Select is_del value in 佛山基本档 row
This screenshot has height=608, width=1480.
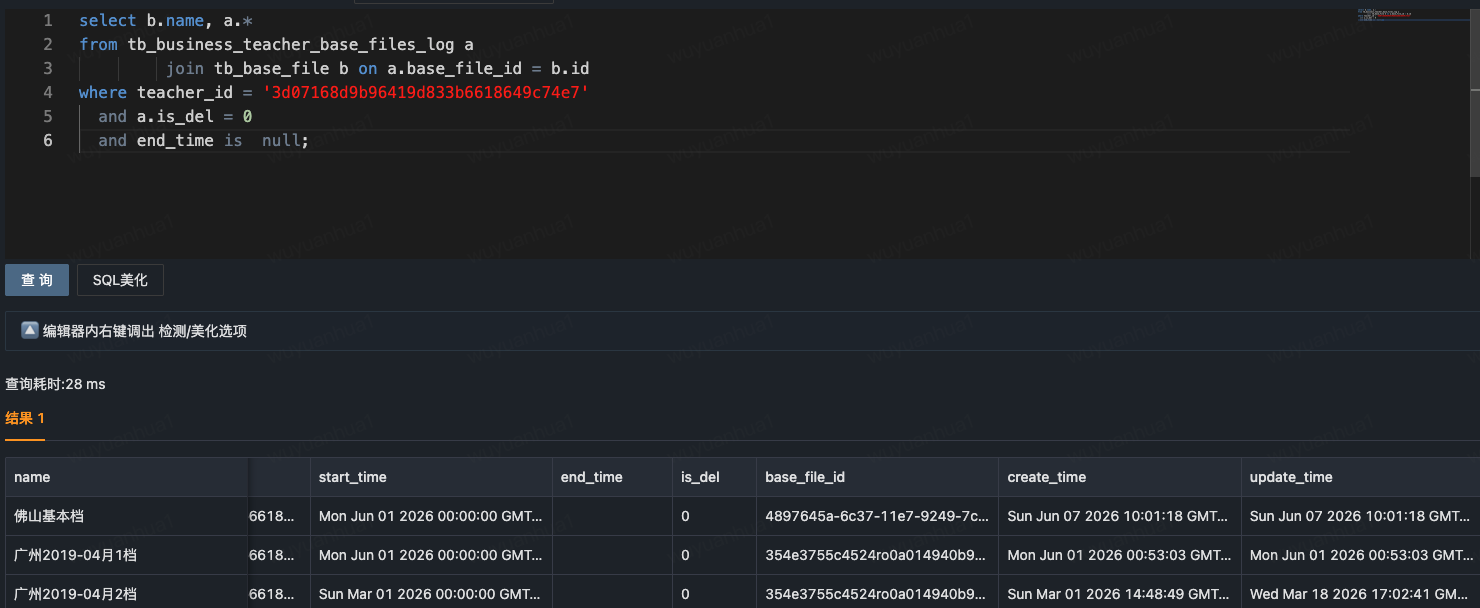pos(714,516)
